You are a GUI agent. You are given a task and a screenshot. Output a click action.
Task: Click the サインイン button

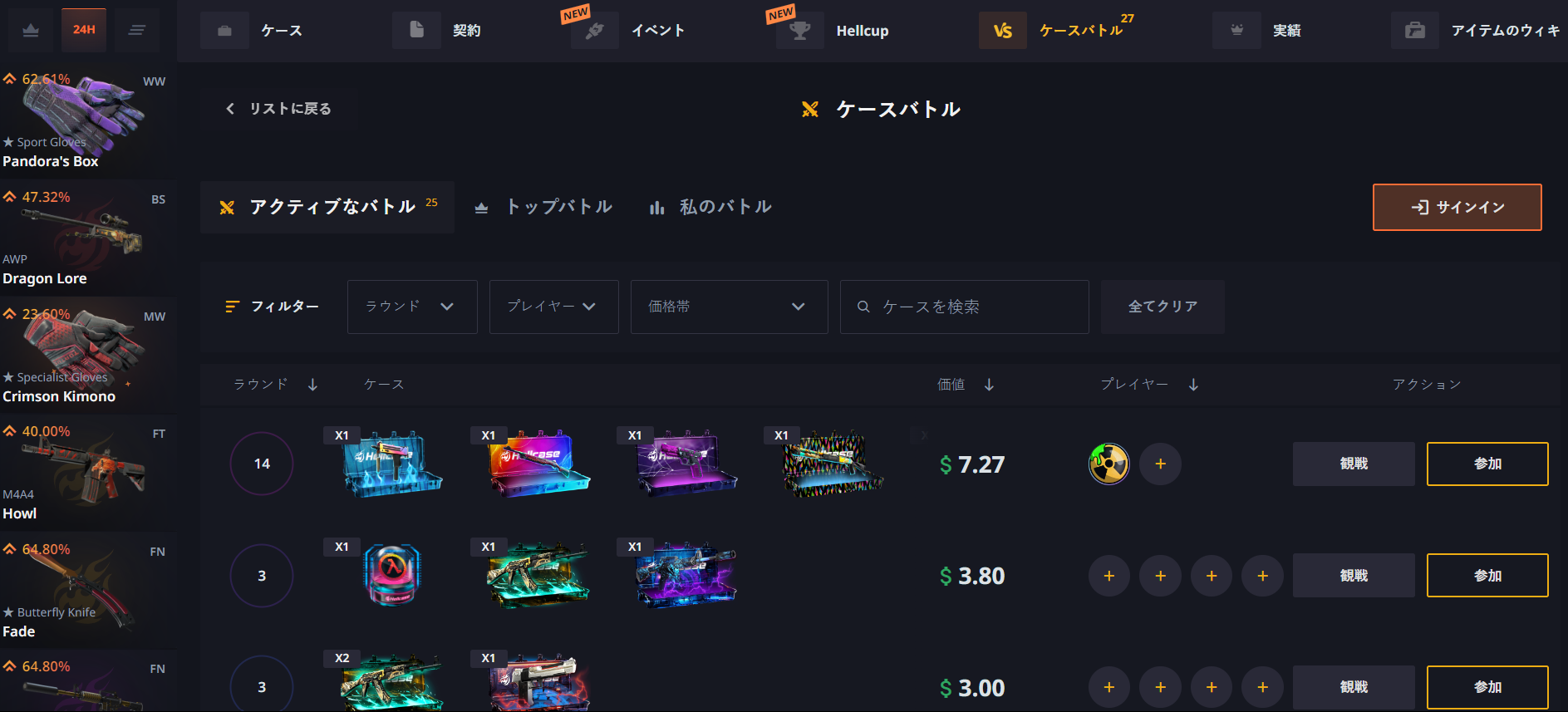[x=1457, y=207]
